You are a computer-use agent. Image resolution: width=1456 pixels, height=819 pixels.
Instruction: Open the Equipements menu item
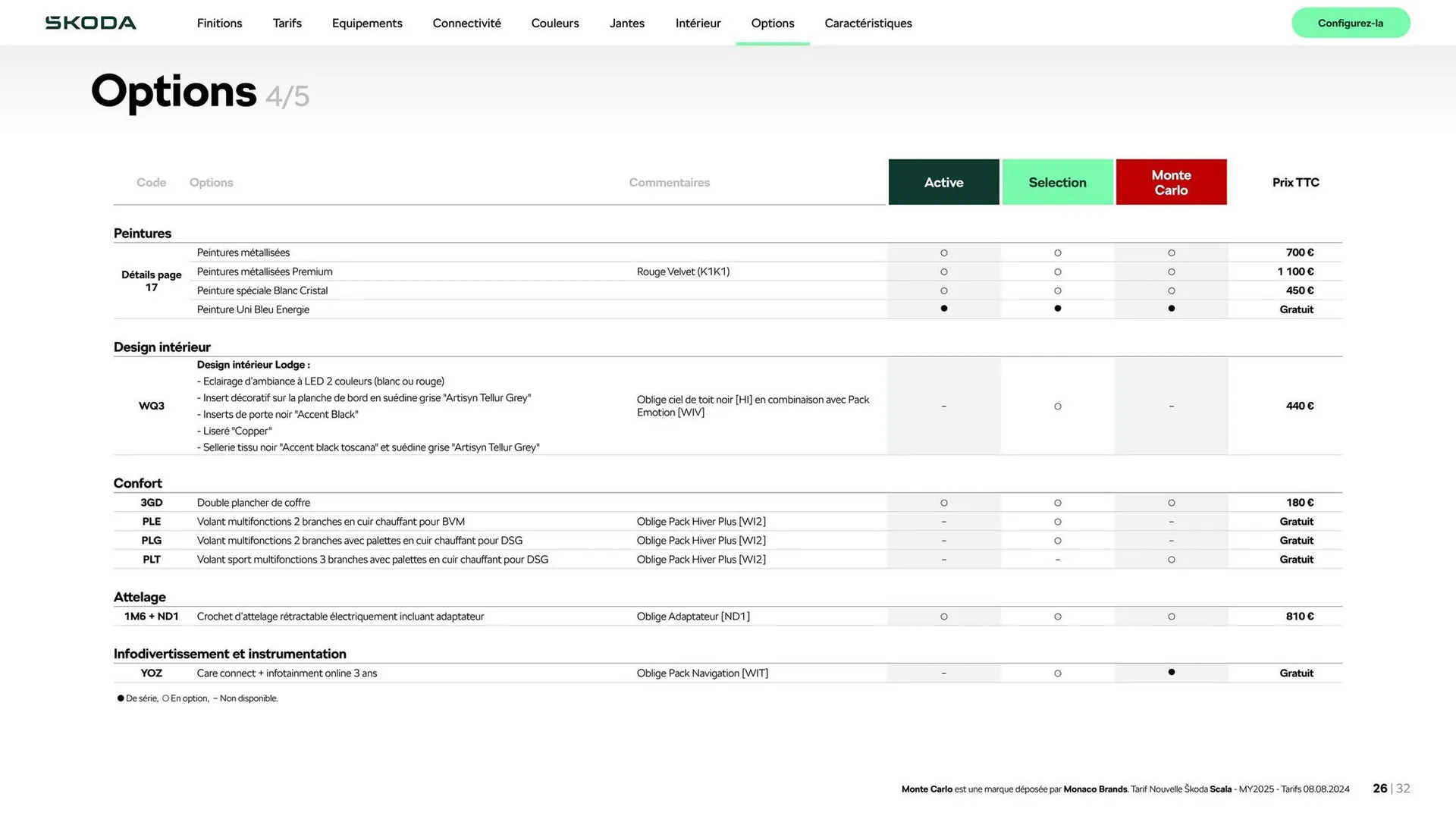point(367,23)
